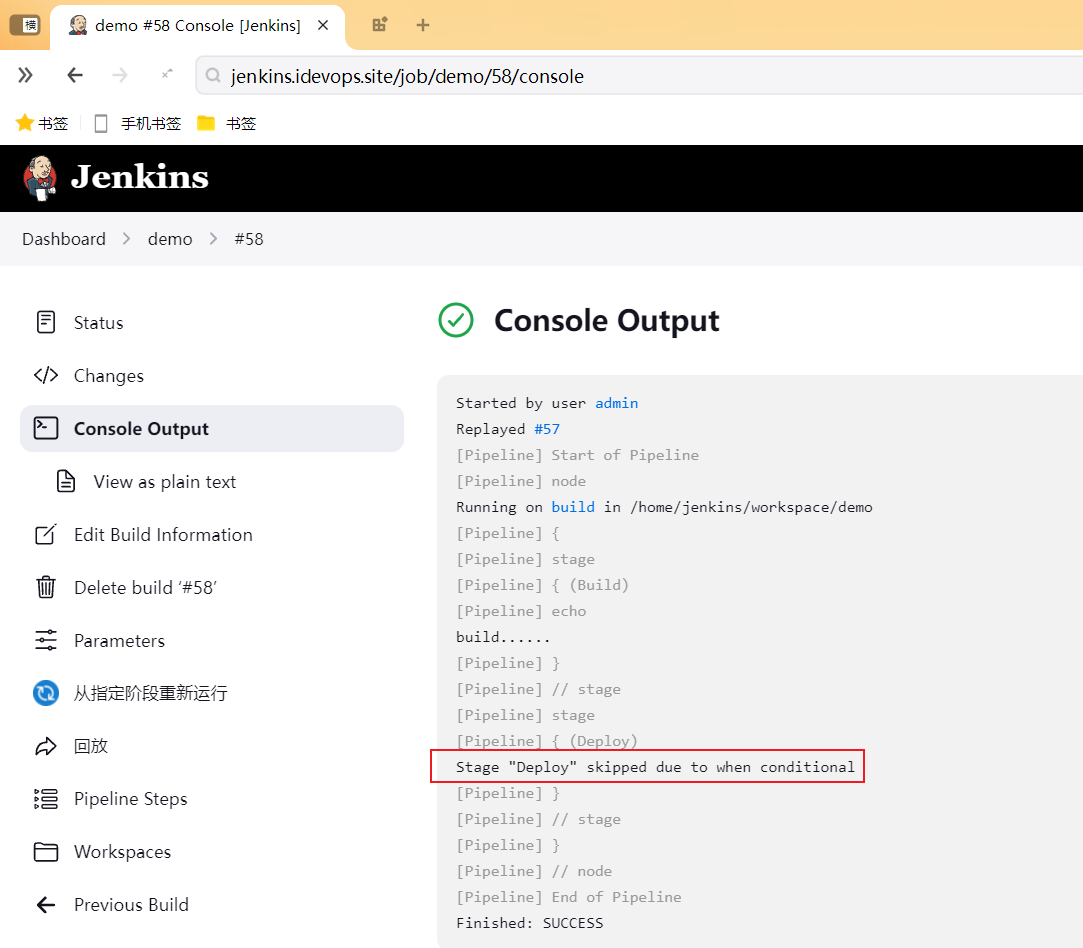Go back with the browser back arrow
This screenshot has width=1083, height=948.
coord(75,75)
